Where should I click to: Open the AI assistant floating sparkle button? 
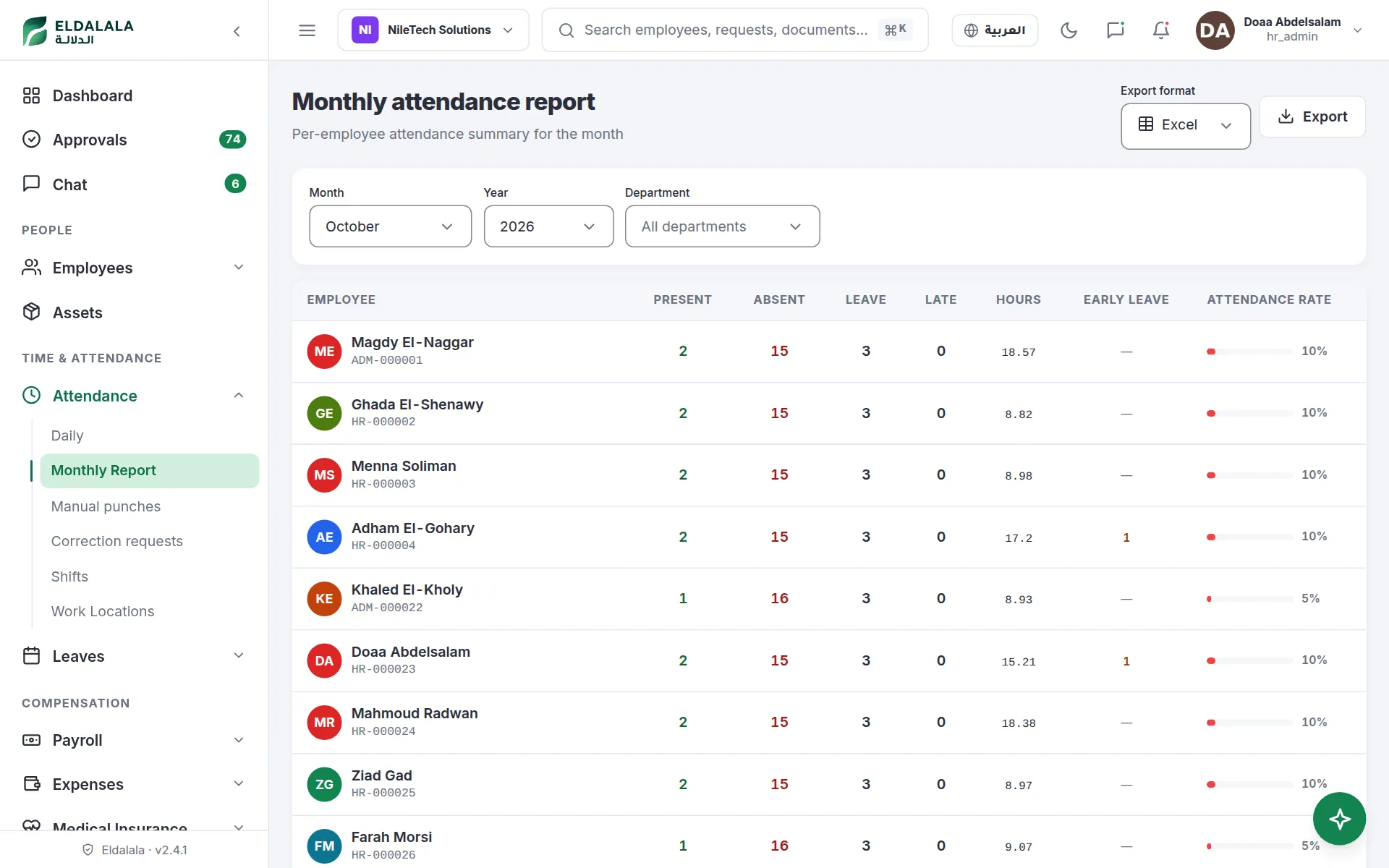[x=1339, y=819]
